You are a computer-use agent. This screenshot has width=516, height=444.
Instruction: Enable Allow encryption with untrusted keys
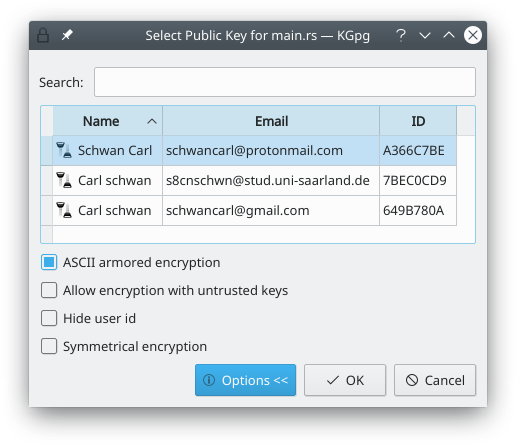[49, 290]
